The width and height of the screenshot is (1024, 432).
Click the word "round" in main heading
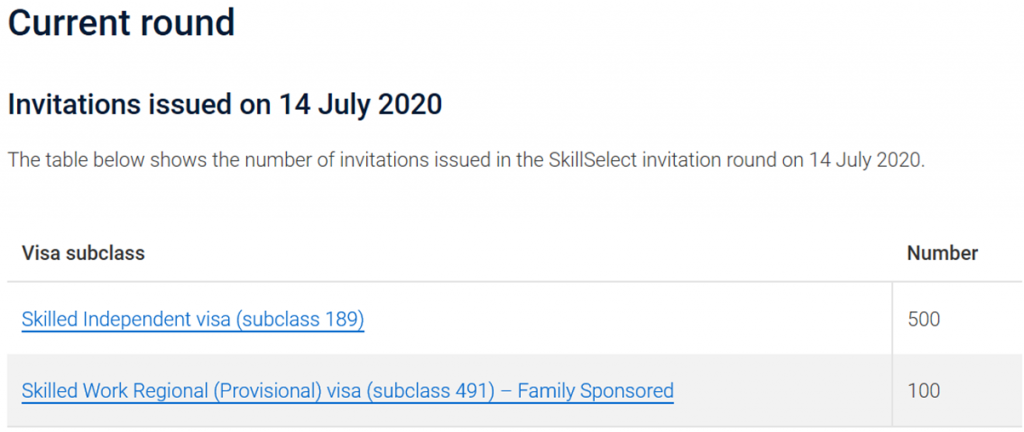pyautogui.click(x=189, y=22)
